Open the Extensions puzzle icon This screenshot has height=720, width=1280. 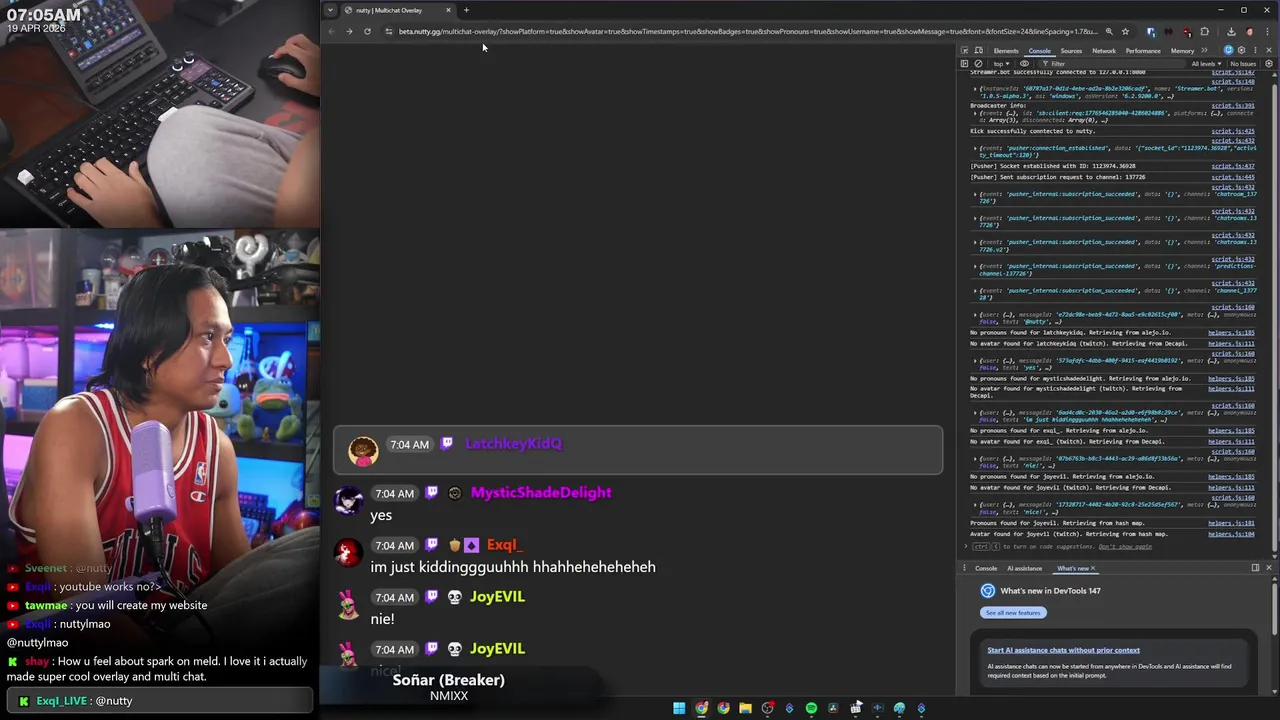[x=1204, y=31]
